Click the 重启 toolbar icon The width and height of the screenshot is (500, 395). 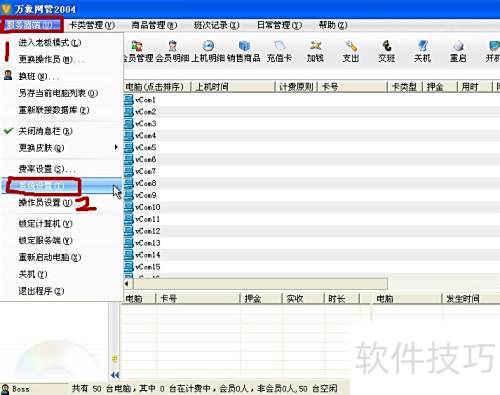tap(458, 51)
